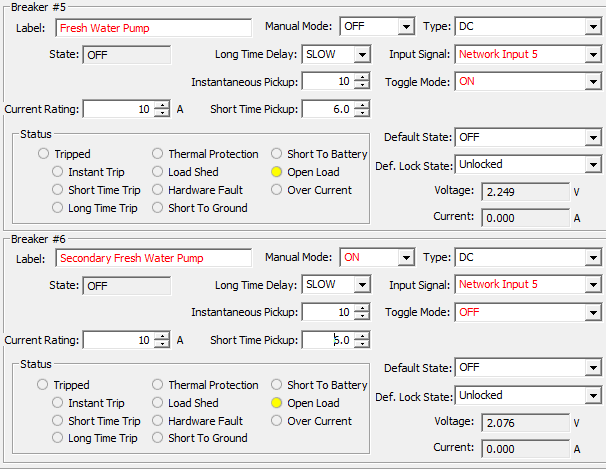
Task: Open Breaker #6 Type dropdown
Action: pos(592,258)
